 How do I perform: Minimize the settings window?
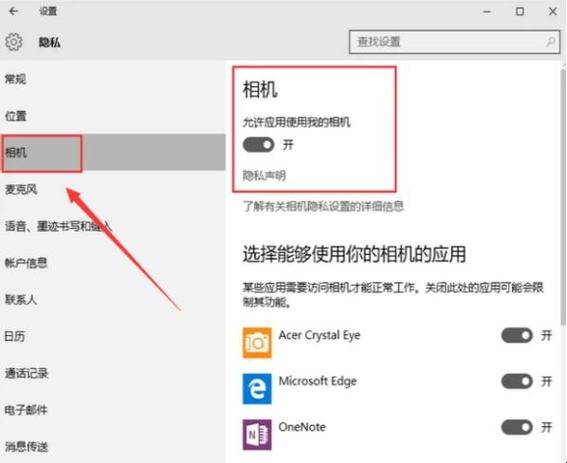[487, 12]
